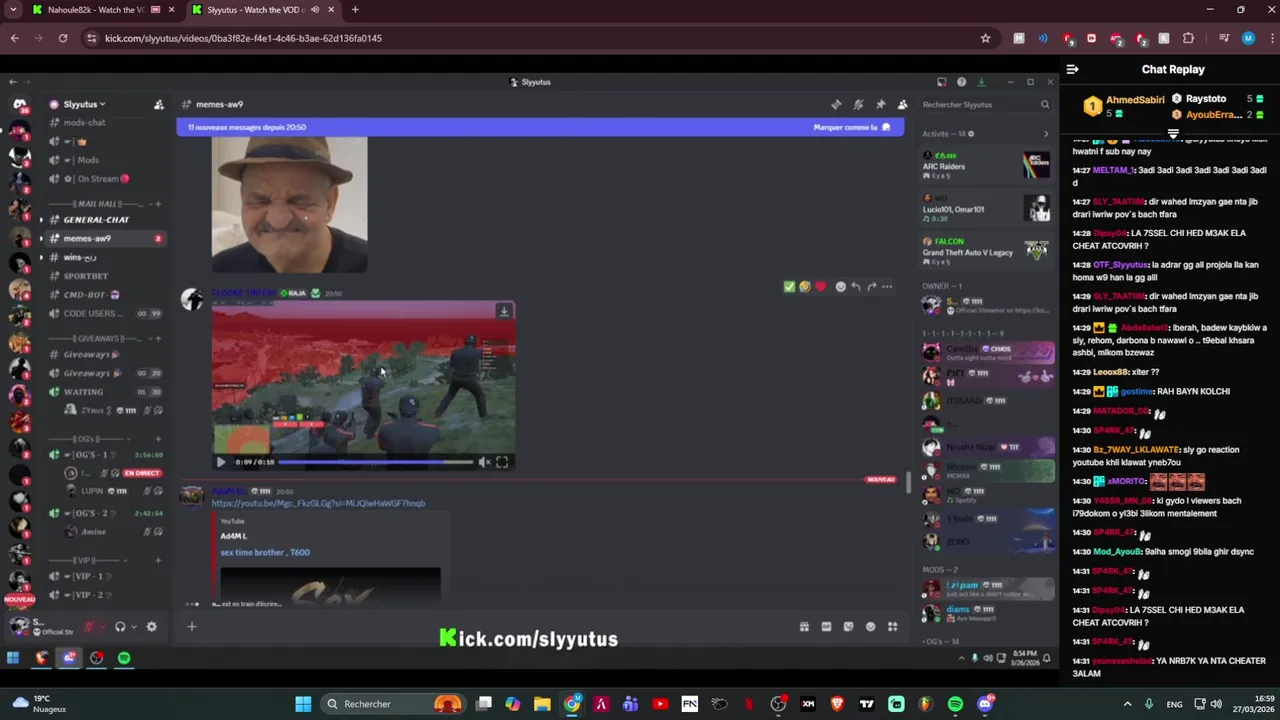Mute the embedded video volume
The height and width of the screenshot is (720, 1280).
[x=484, y=462]
